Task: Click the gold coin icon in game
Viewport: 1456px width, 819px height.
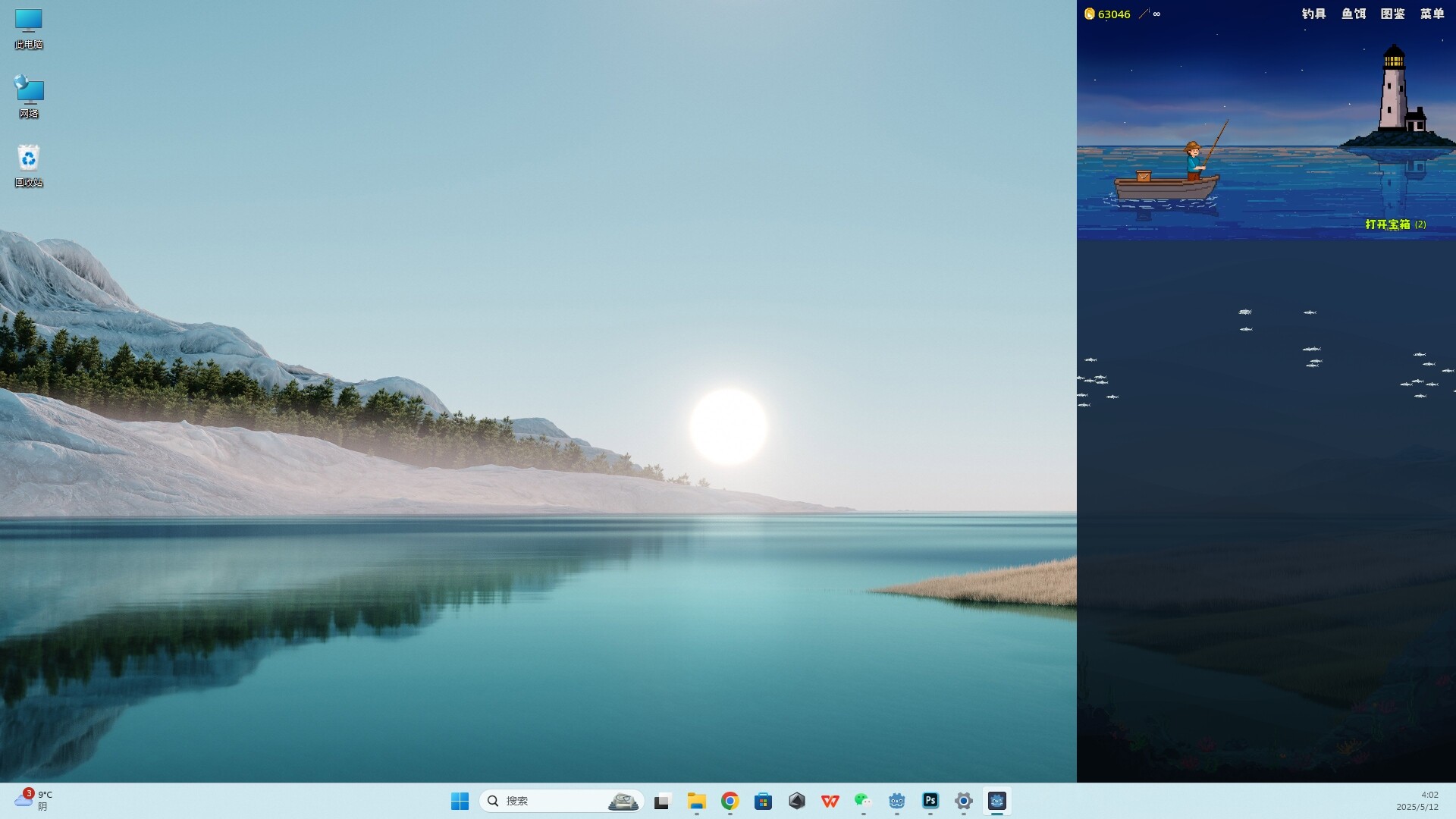Action: [x=1089, y=14]
